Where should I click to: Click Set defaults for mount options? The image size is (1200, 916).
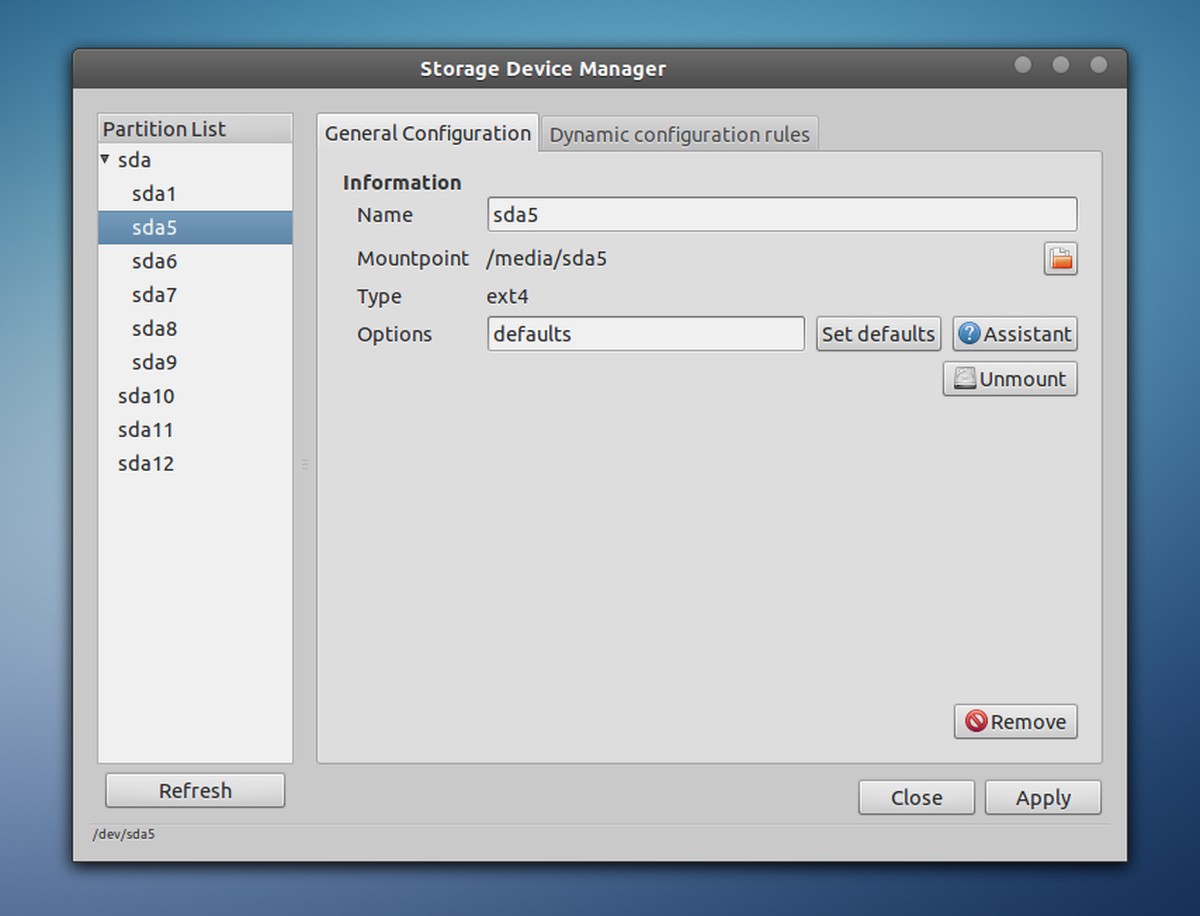(x=878, y=333)
